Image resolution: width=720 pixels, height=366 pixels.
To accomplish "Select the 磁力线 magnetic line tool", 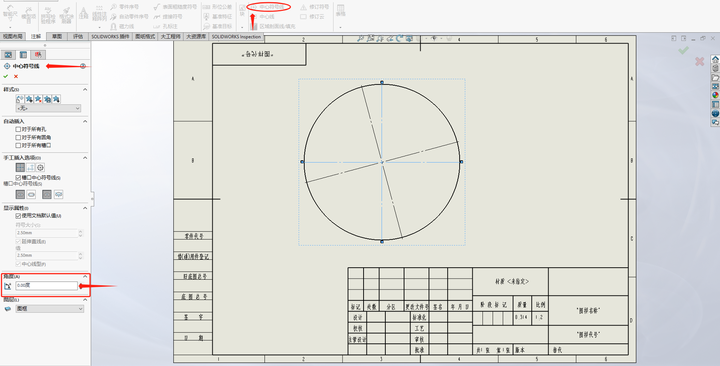I will [122, 27].
